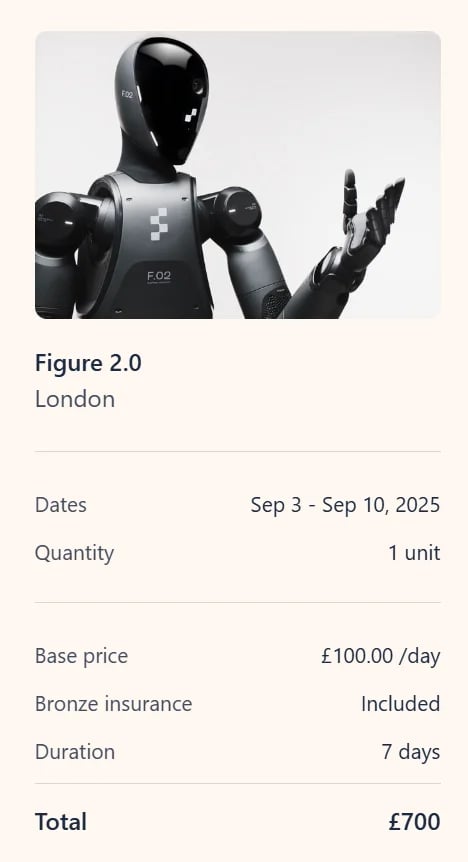Click the Base price label
The image size is (468, 862).
coord(81,656)
